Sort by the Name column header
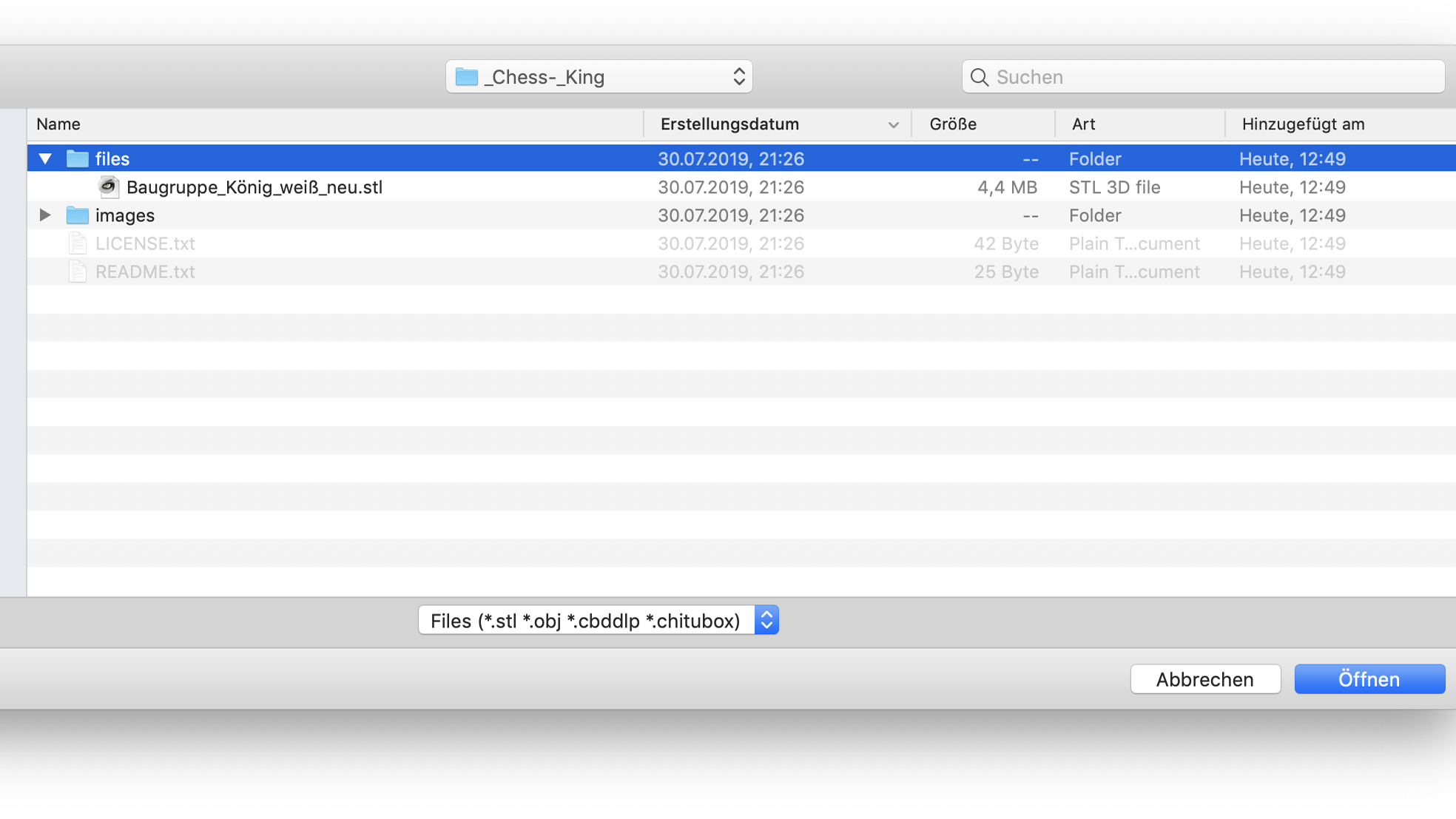Screen dimensions: 1456x819 click(x=58, y=124)
